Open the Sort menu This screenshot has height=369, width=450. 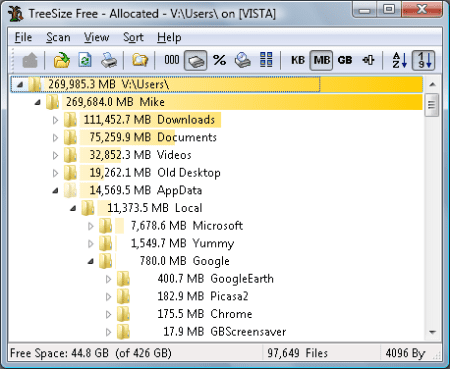pyautogui.click(x=133, y=37)
